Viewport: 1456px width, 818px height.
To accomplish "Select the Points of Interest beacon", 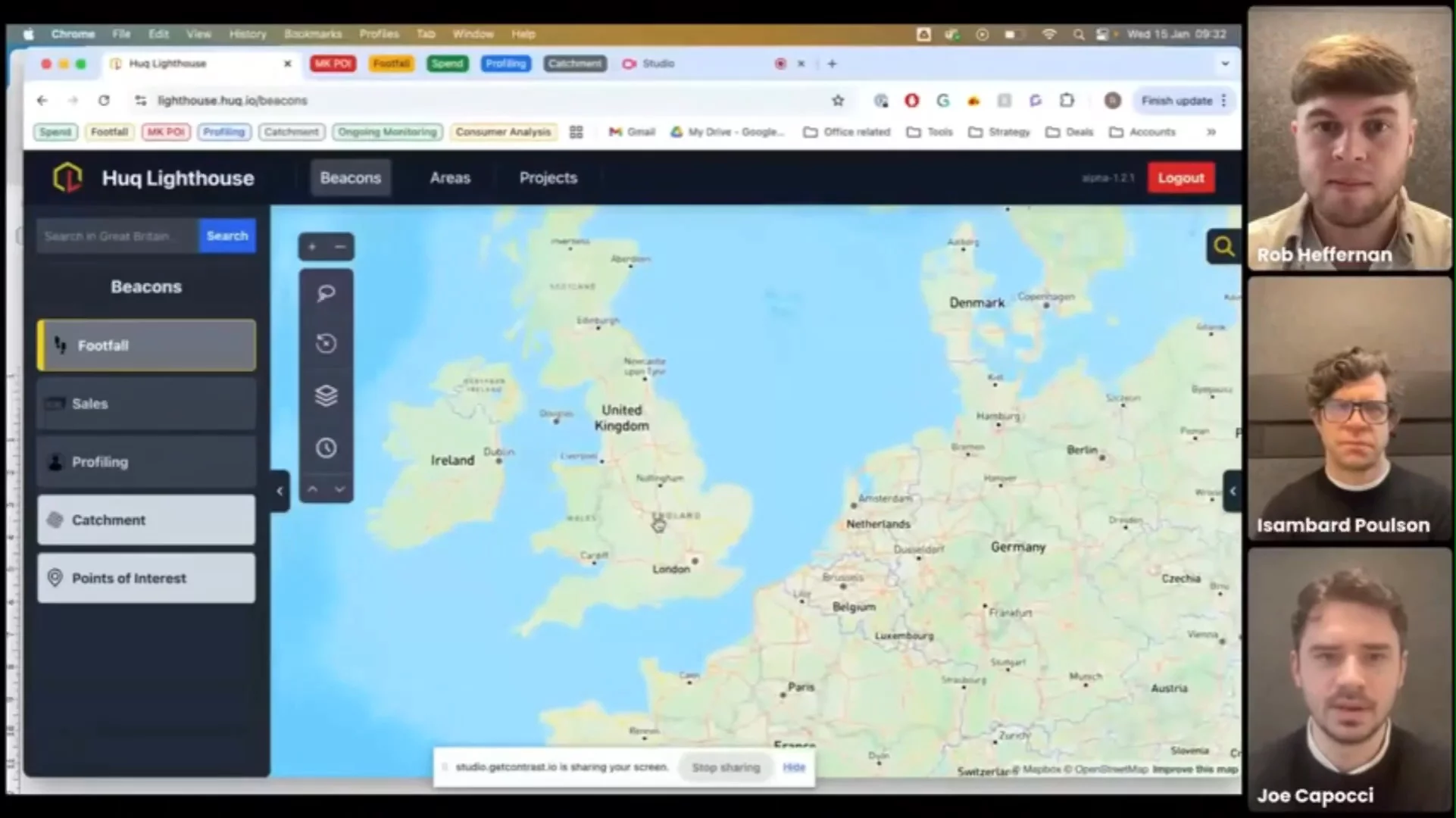I will coord(146,579).
